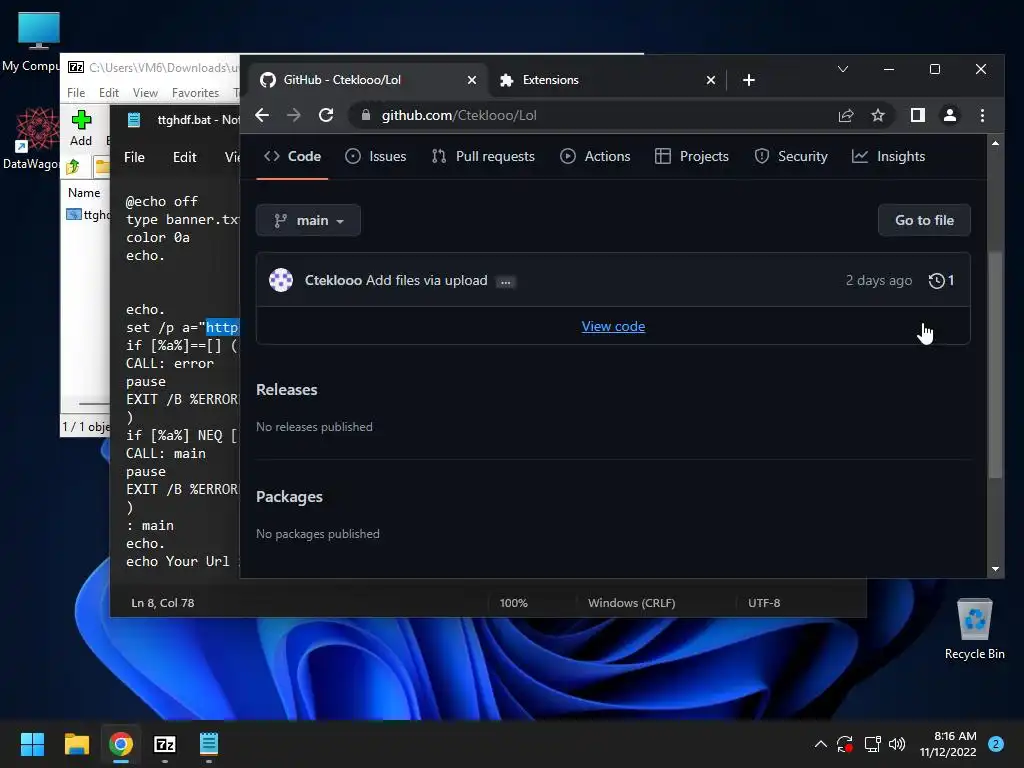The height and width of the screenshot is (768, 1024).
Task: Click the Chrome forward arrow
Action: tap(294, 116)
